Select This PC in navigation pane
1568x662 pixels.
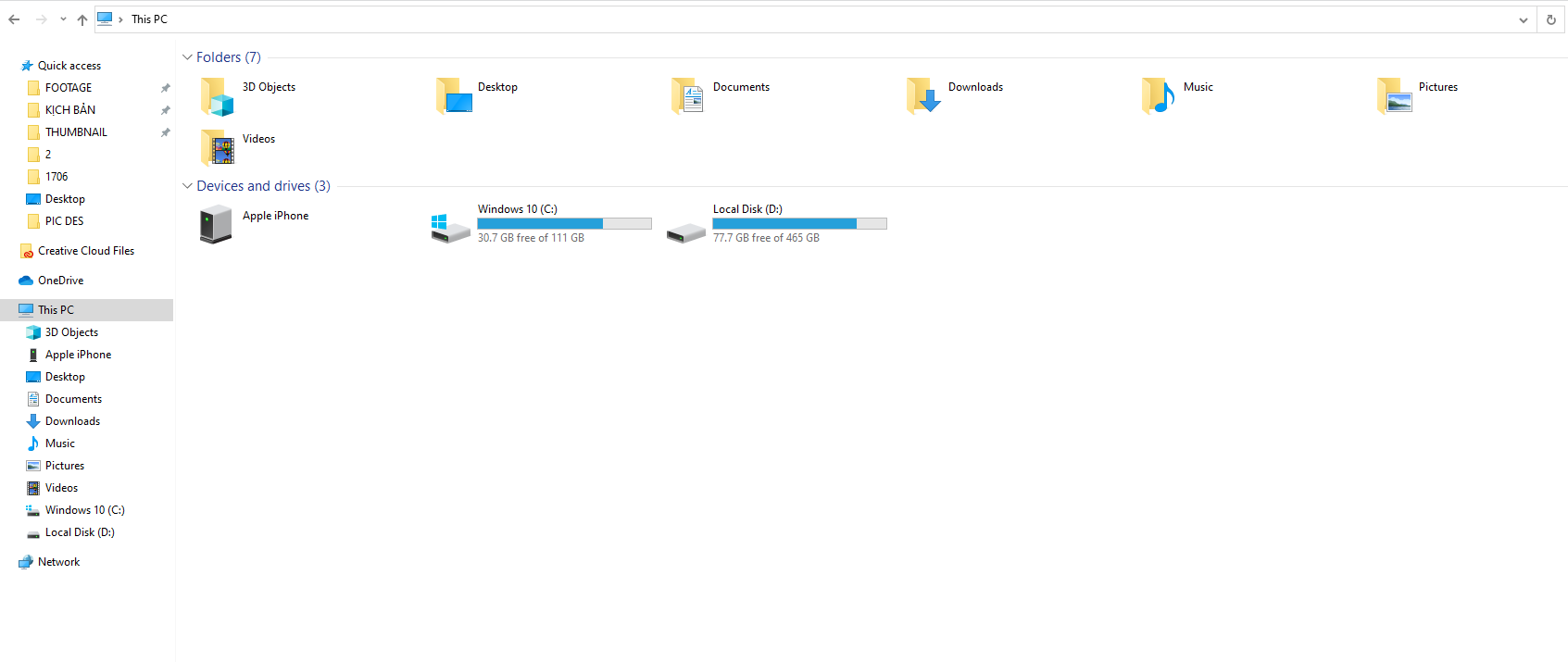86,310
